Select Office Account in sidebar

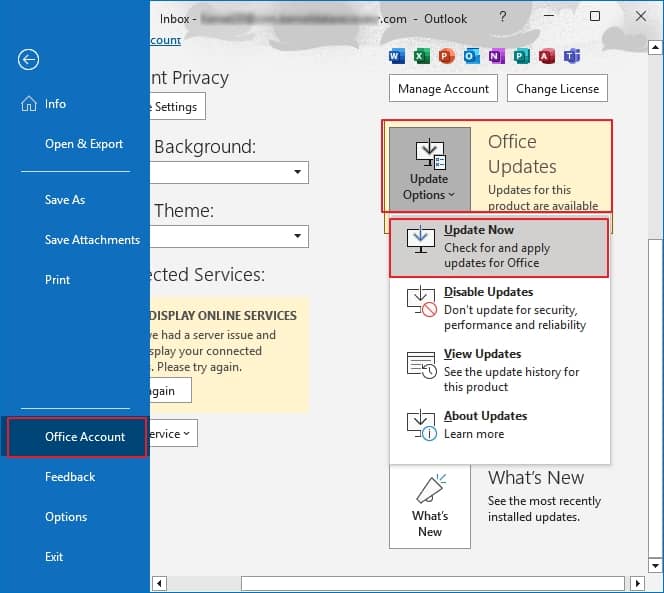click(x=77, y=437)
